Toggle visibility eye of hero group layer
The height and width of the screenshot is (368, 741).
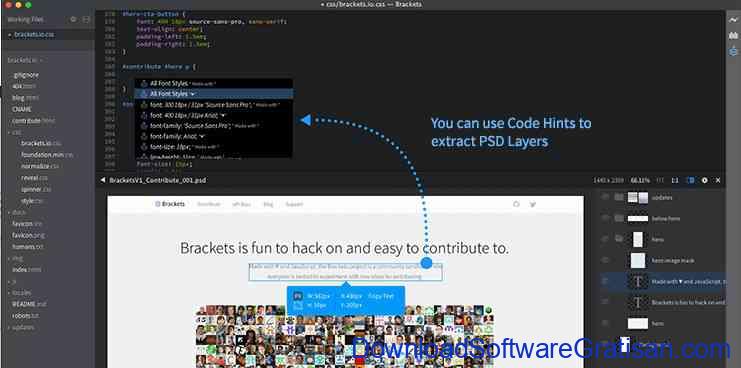[x=604, y=239]
